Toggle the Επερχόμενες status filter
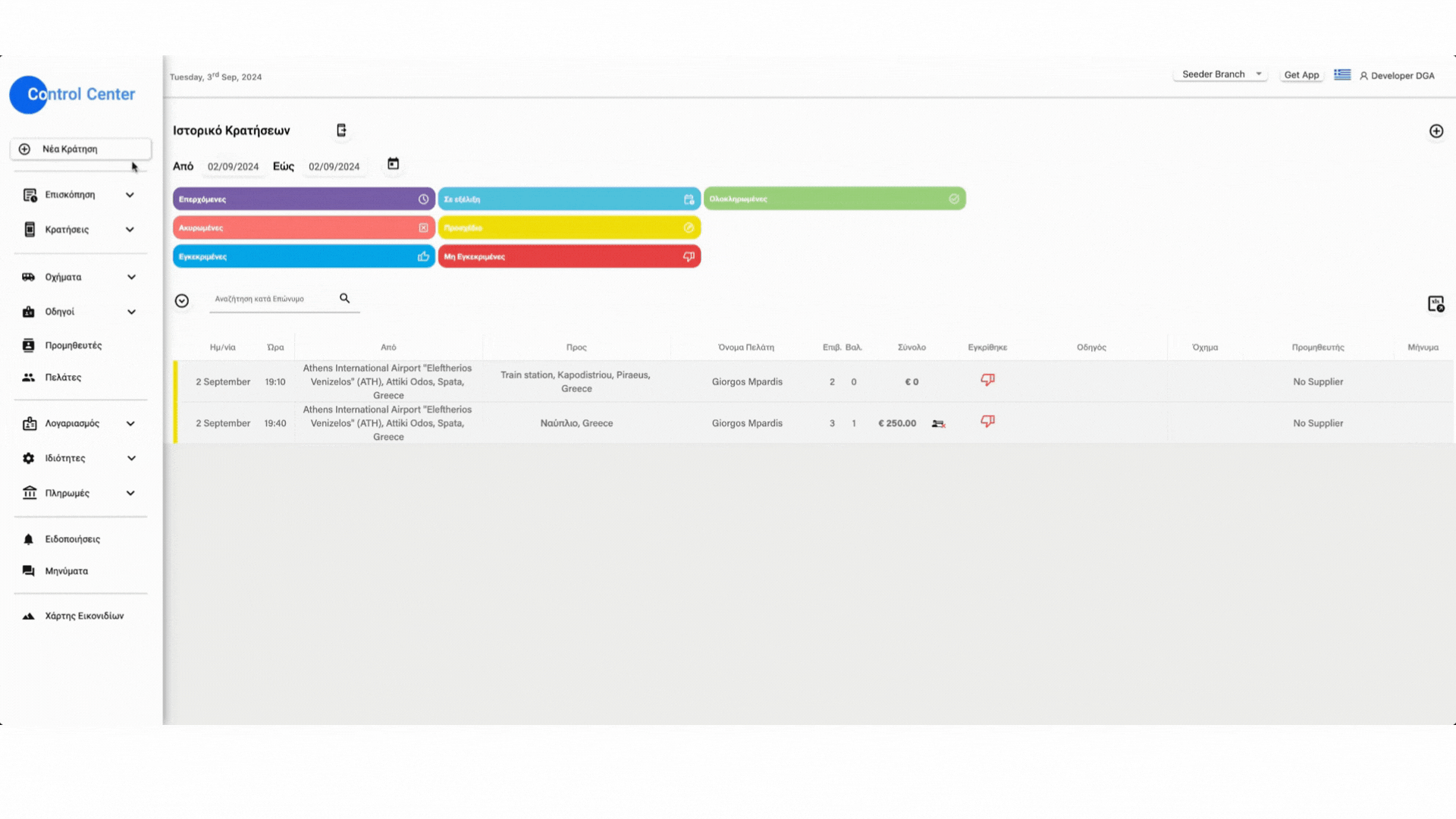Viewport: 1456px width, 819px height. pyautogui.click(x=303, y=199)
